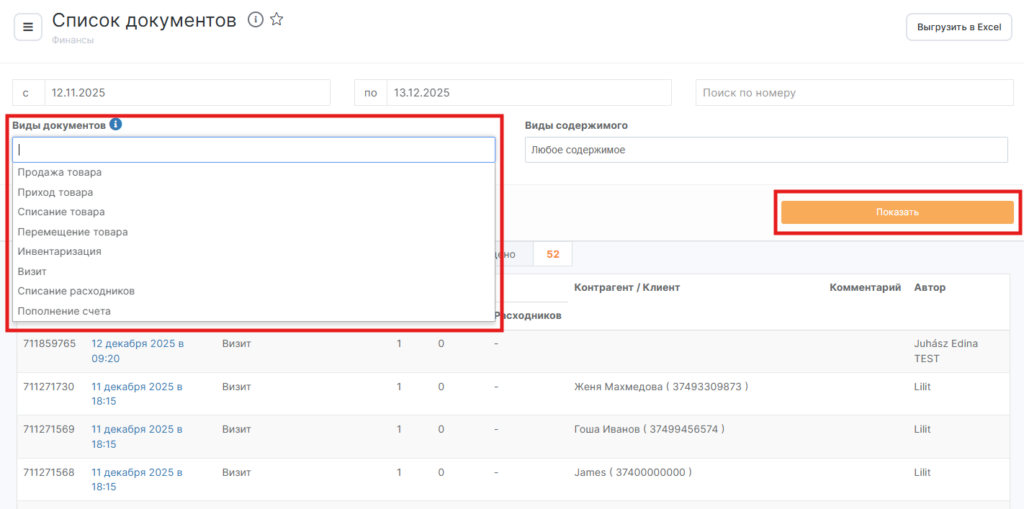
Task: Pick Списание расходников document type
Action: point(76,291)
